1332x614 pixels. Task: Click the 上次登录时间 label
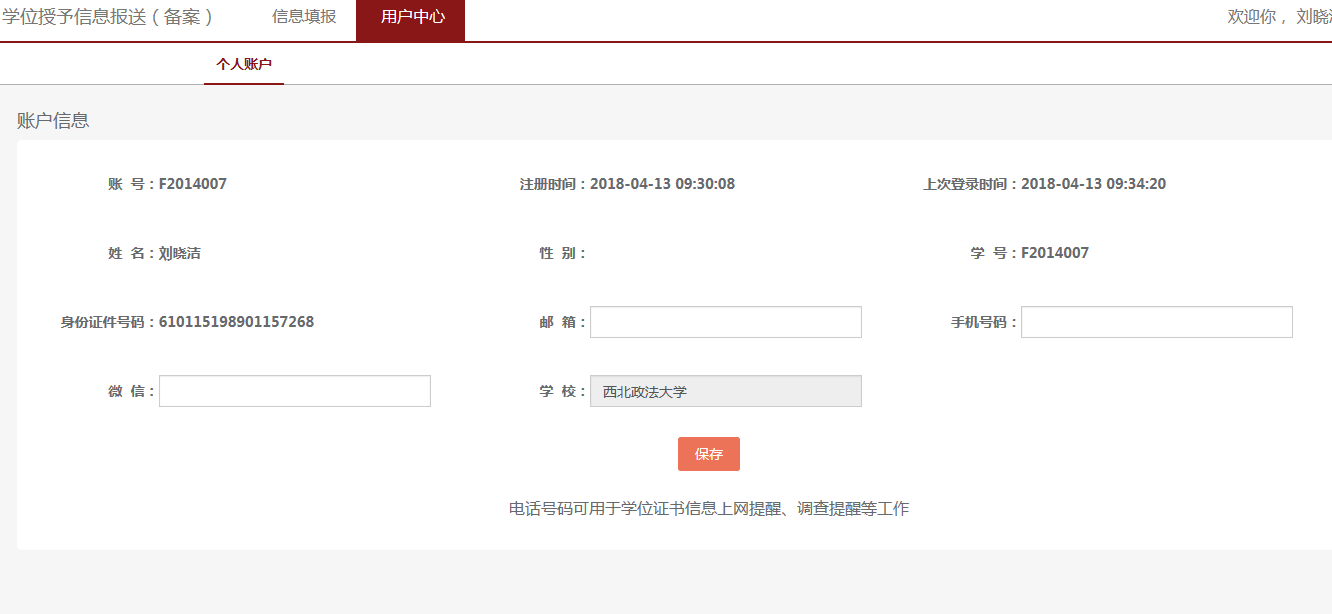[970, 184]
